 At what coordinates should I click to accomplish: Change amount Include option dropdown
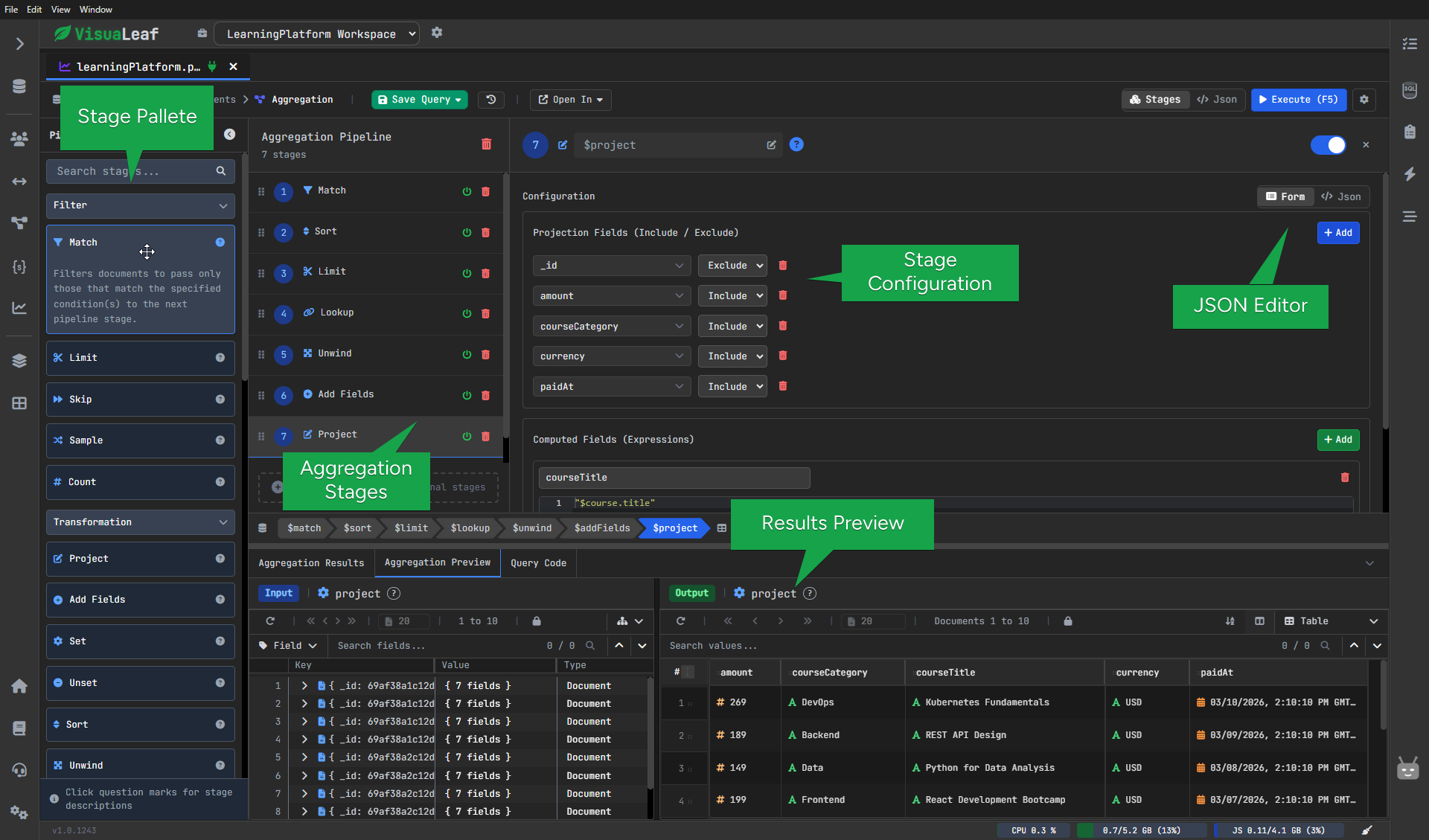(732, 296)
